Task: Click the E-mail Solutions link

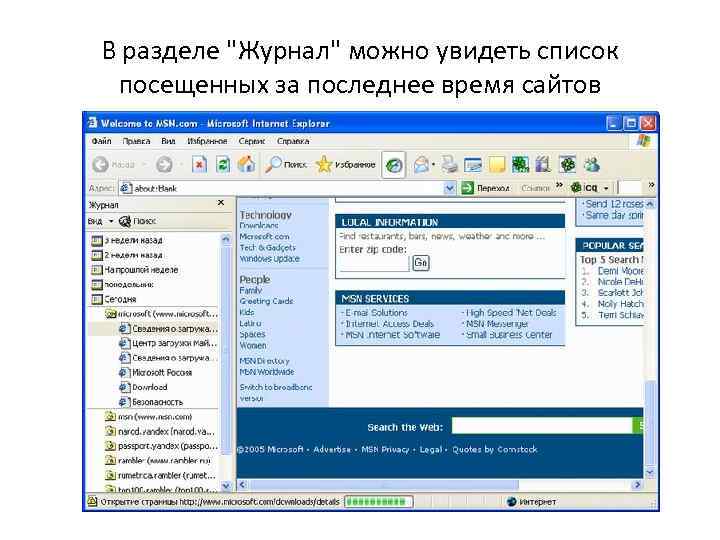Action: tap(376, 313)
